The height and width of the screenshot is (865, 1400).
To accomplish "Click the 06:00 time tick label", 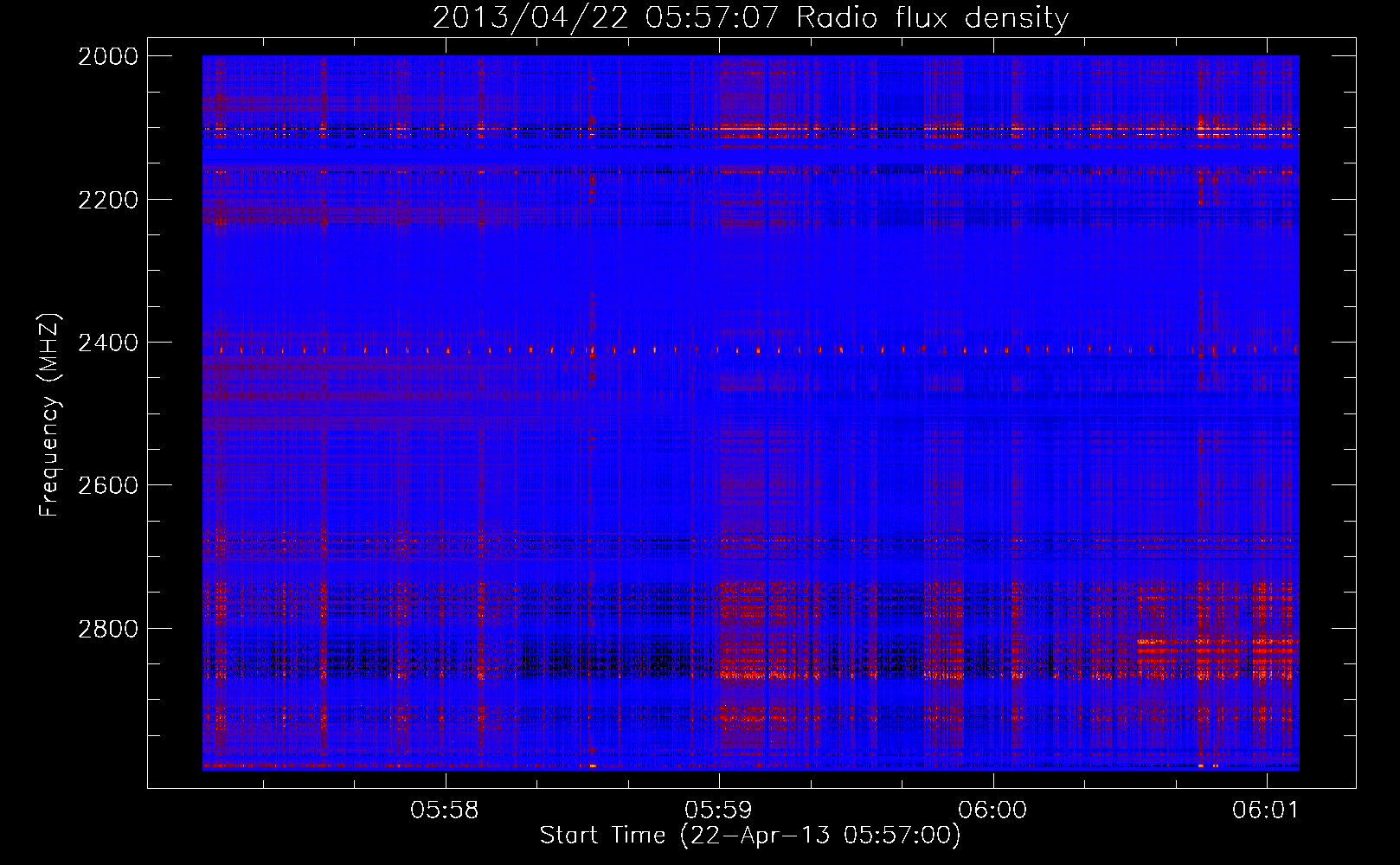I will pos(993,811).
